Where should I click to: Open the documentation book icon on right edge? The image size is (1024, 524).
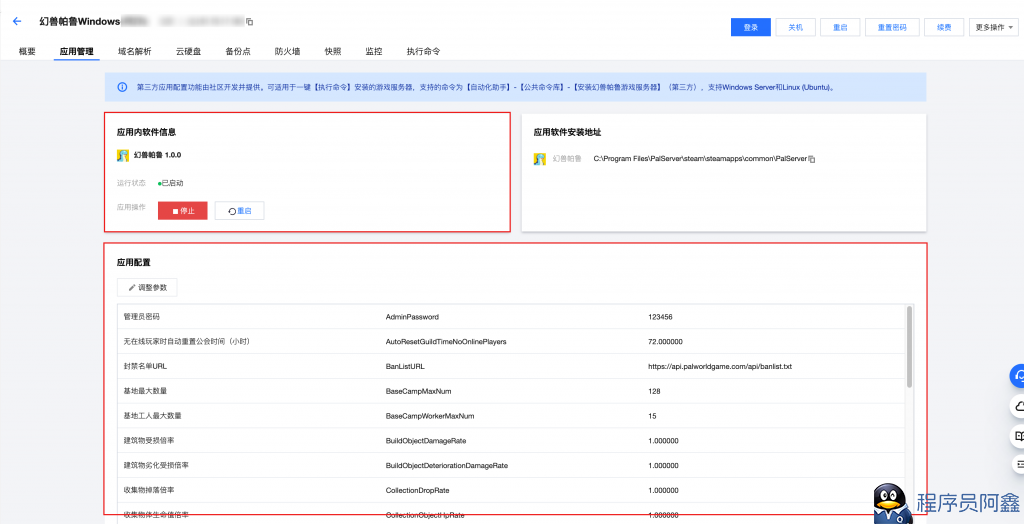coord(1017,435)
